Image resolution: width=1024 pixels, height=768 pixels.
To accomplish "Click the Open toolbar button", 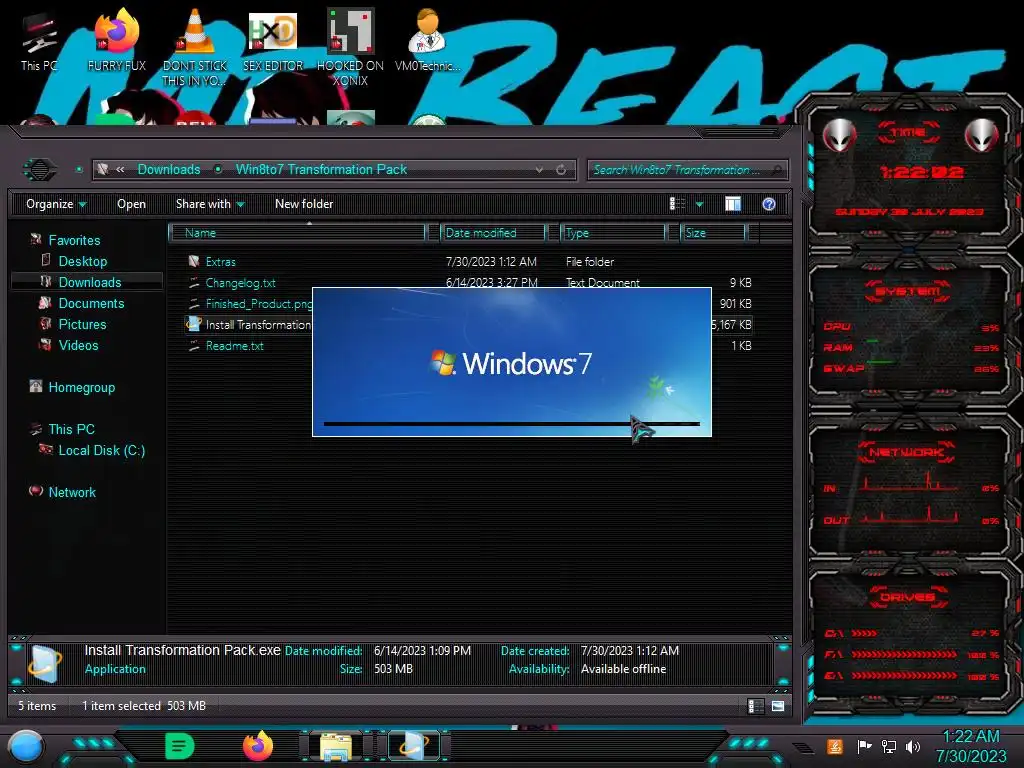I will [131, 204].
